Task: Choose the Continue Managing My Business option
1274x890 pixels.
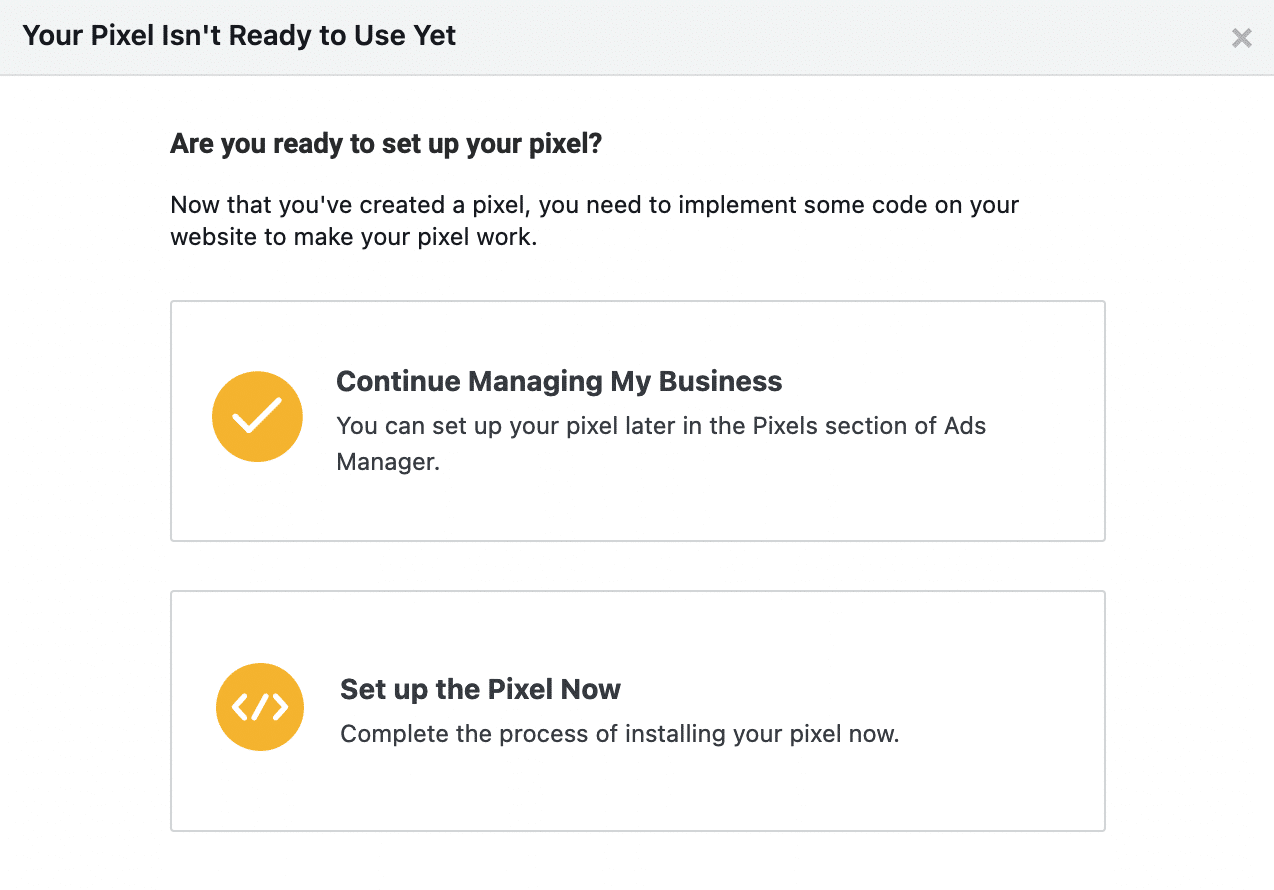Action: pos(637,420)
